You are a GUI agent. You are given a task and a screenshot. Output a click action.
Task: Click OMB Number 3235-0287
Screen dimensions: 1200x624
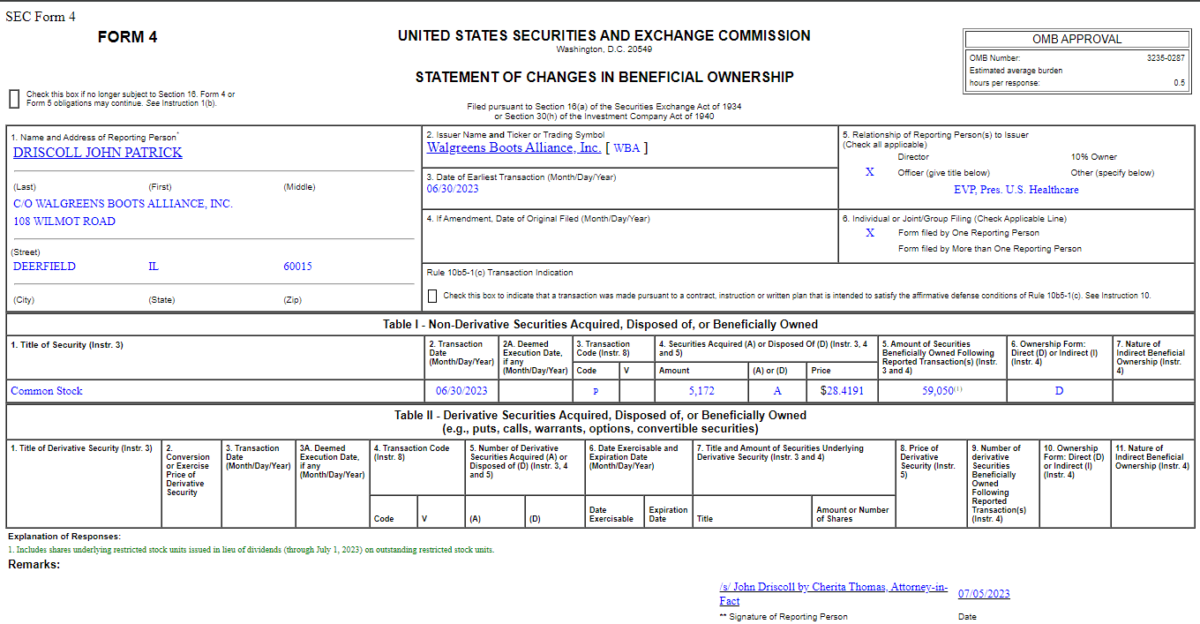click(x=1166, y=58)
